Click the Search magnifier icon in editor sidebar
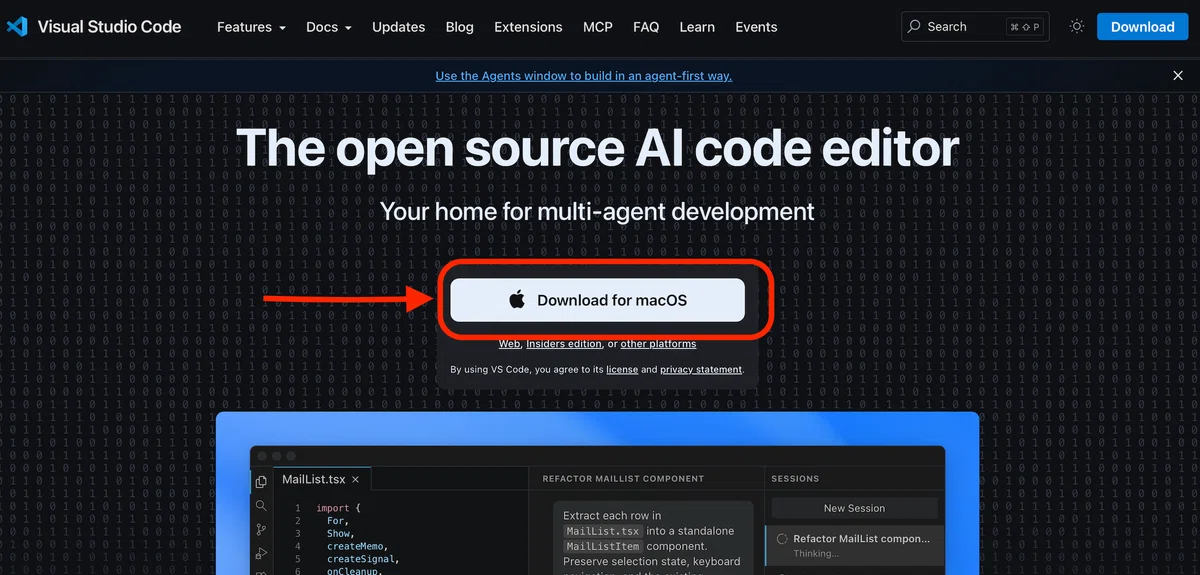The image size is (1200, 575). [x=261, y=506]
